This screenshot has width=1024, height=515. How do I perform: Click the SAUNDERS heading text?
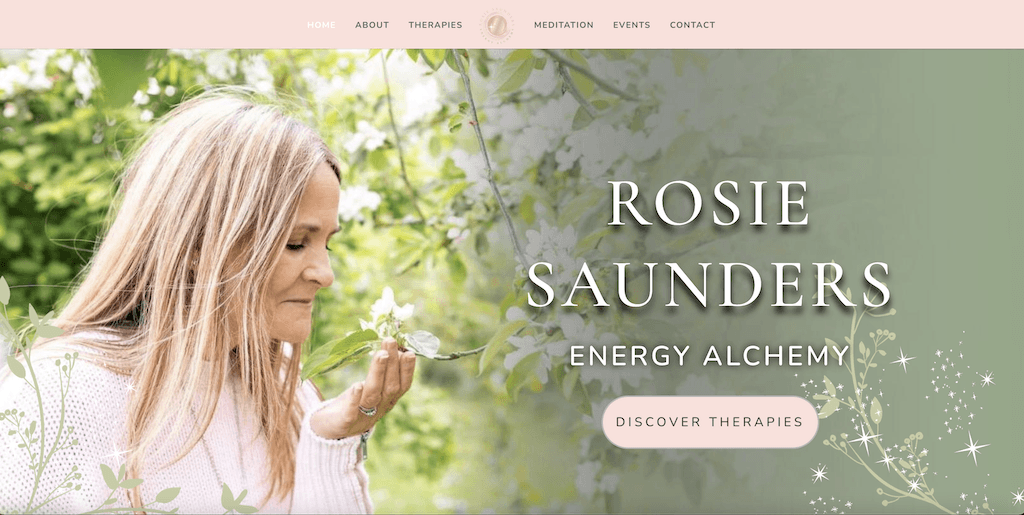click(x=709, y=285)
